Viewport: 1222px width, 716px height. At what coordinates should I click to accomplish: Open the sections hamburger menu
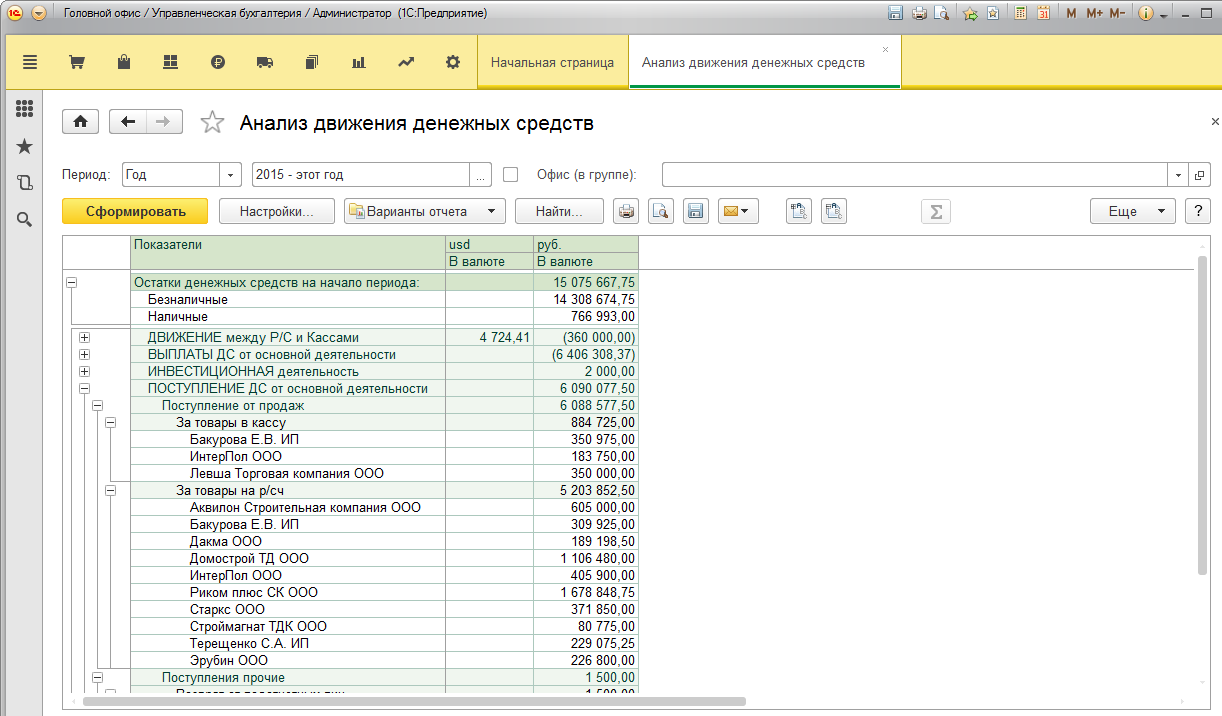click(29, 62)
